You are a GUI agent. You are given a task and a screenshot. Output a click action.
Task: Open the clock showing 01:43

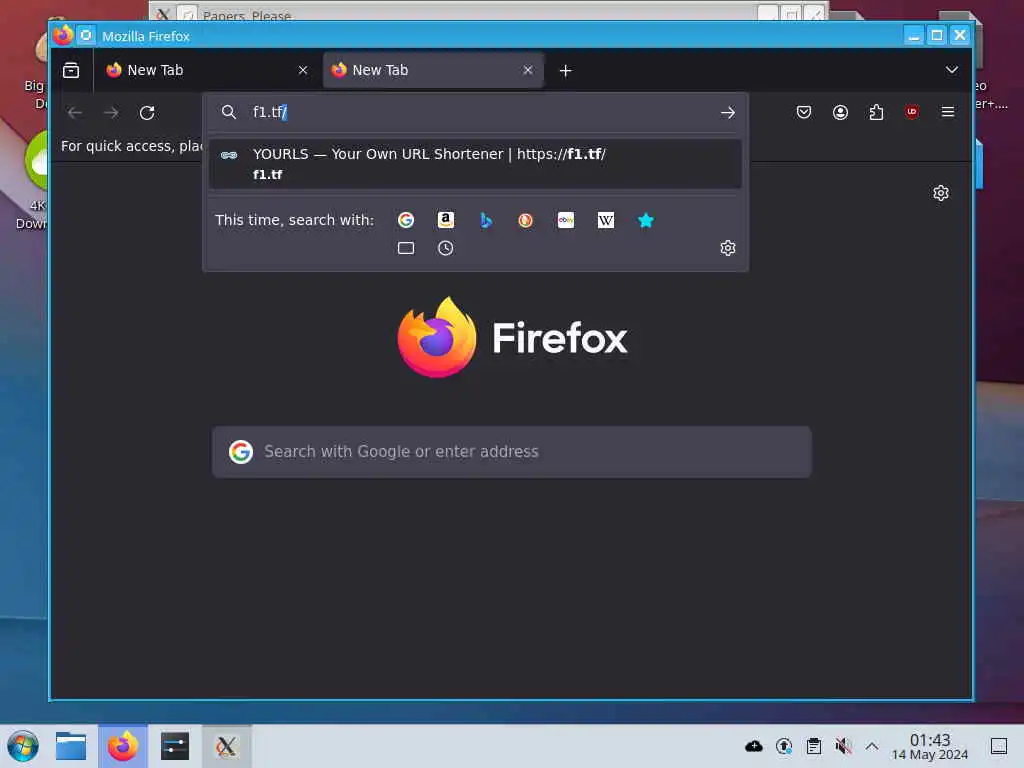pos(930,746)
